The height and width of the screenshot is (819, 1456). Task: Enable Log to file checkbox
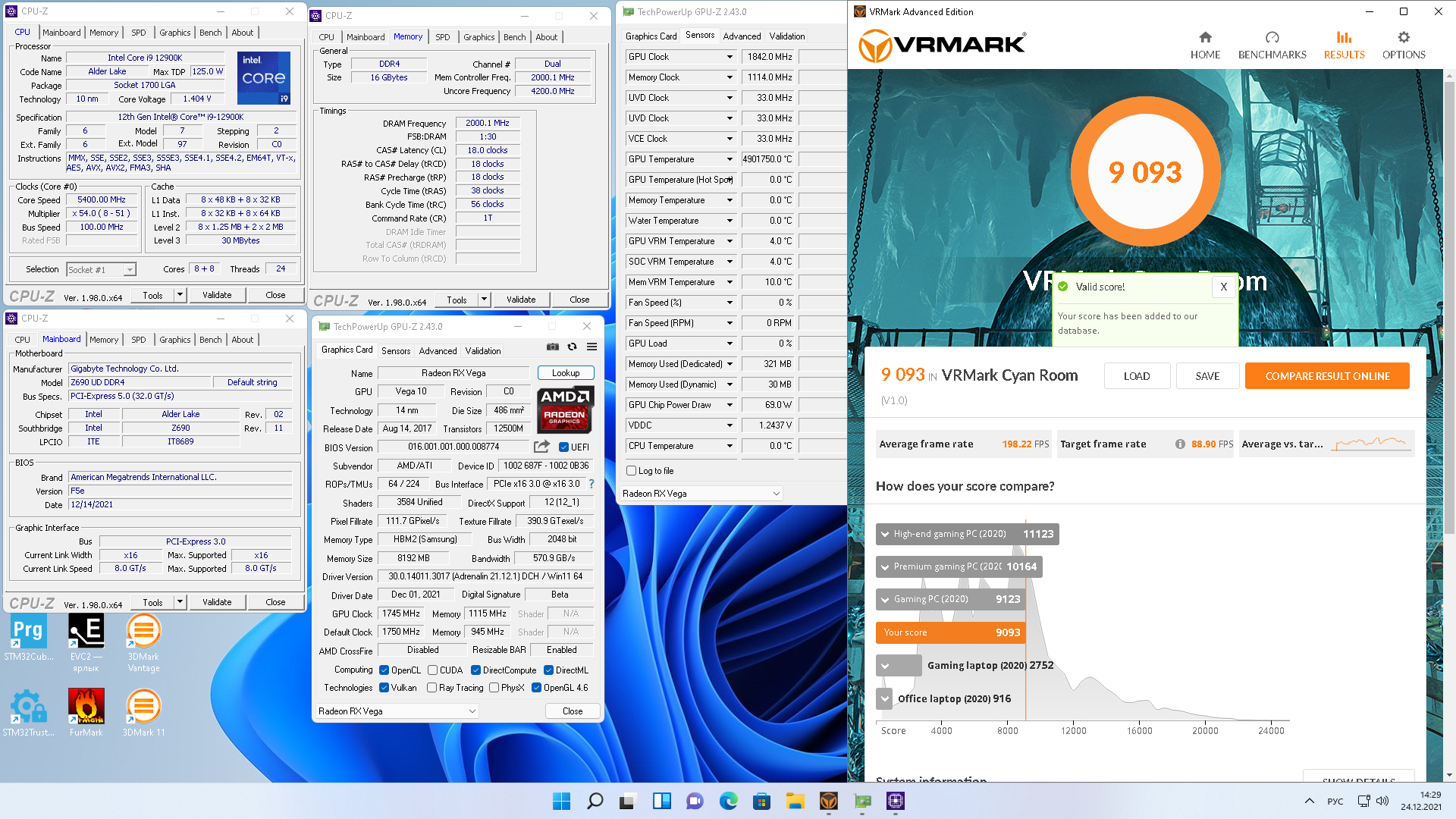pos(631,471)
